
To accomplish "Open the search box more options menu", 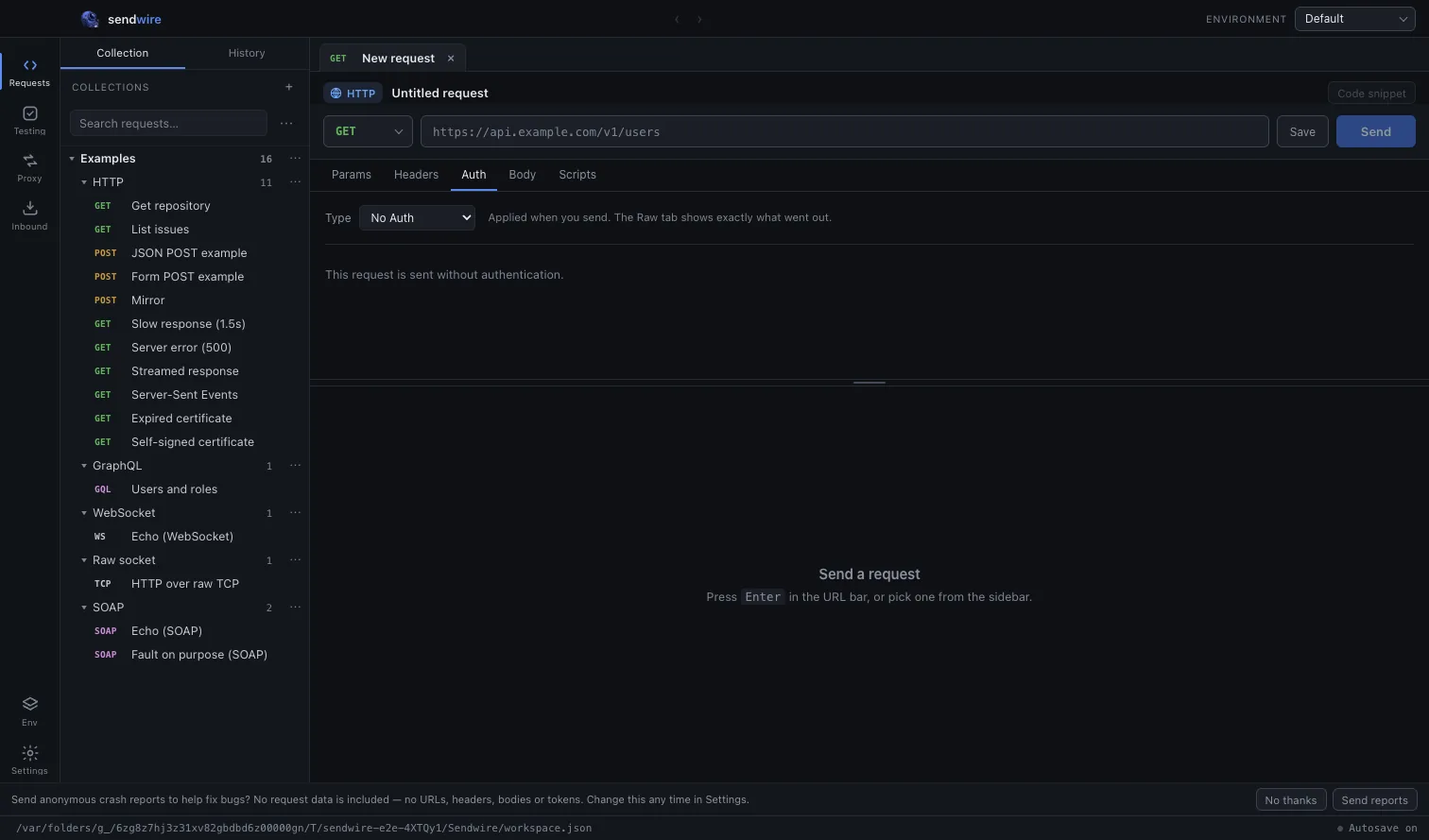I will click(286, 123).
